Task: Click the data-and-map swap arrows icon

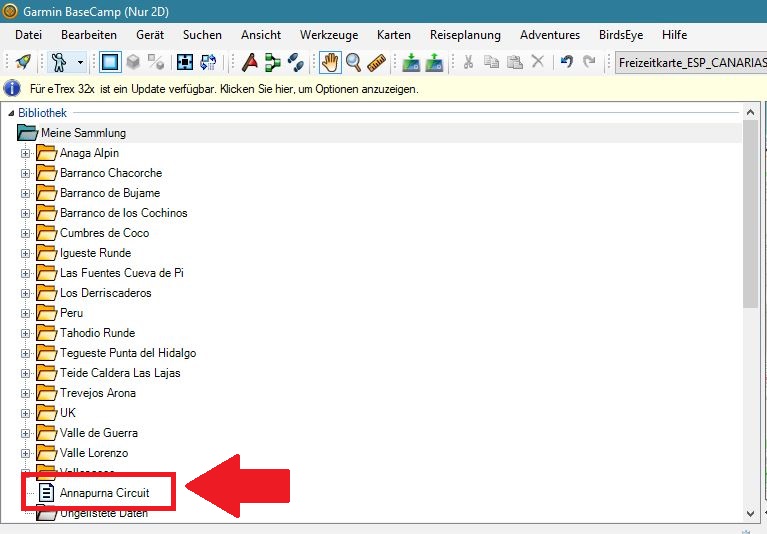Action: 208,62
